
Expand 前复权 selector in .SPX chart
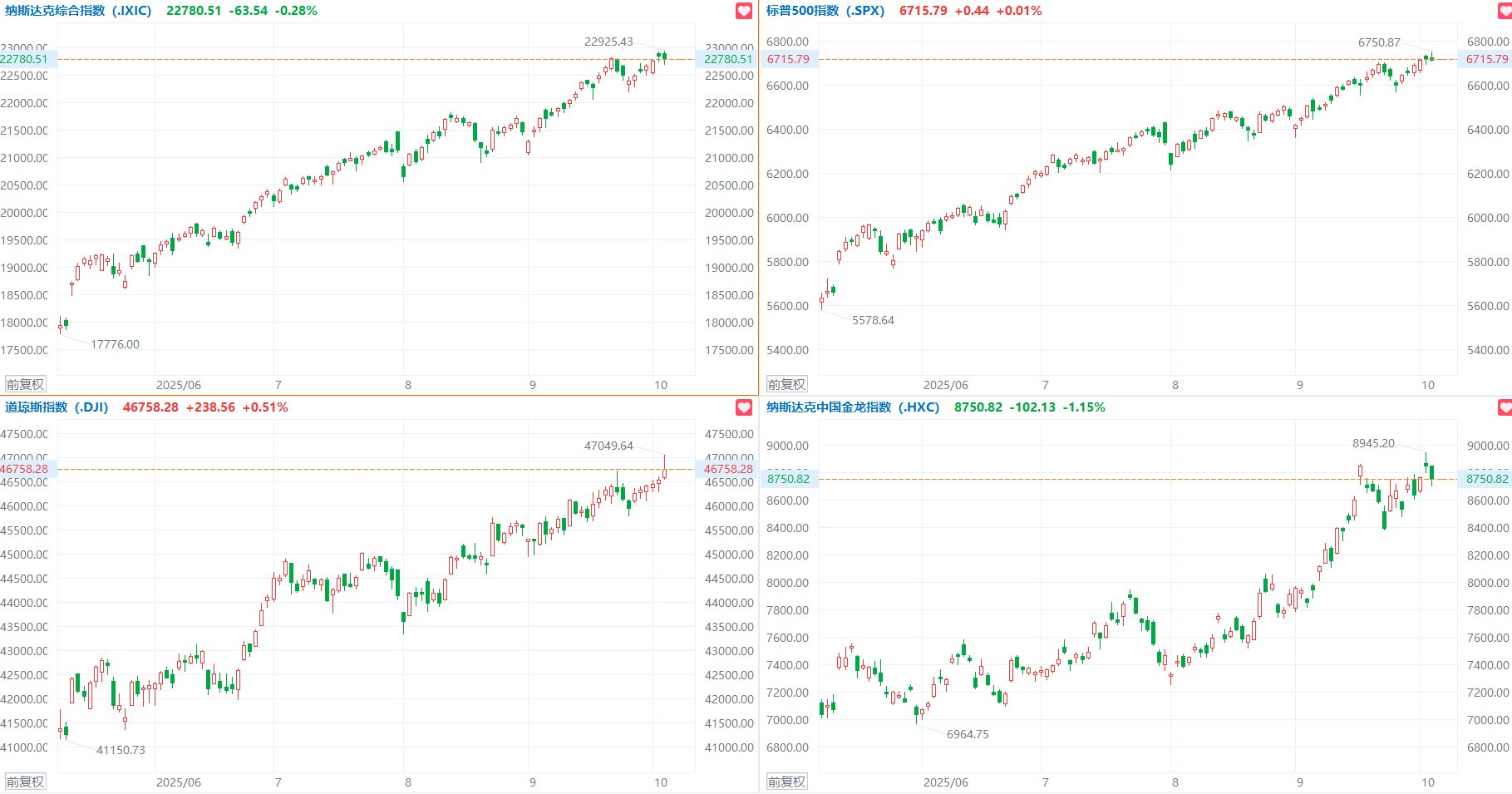coord(786,385)
